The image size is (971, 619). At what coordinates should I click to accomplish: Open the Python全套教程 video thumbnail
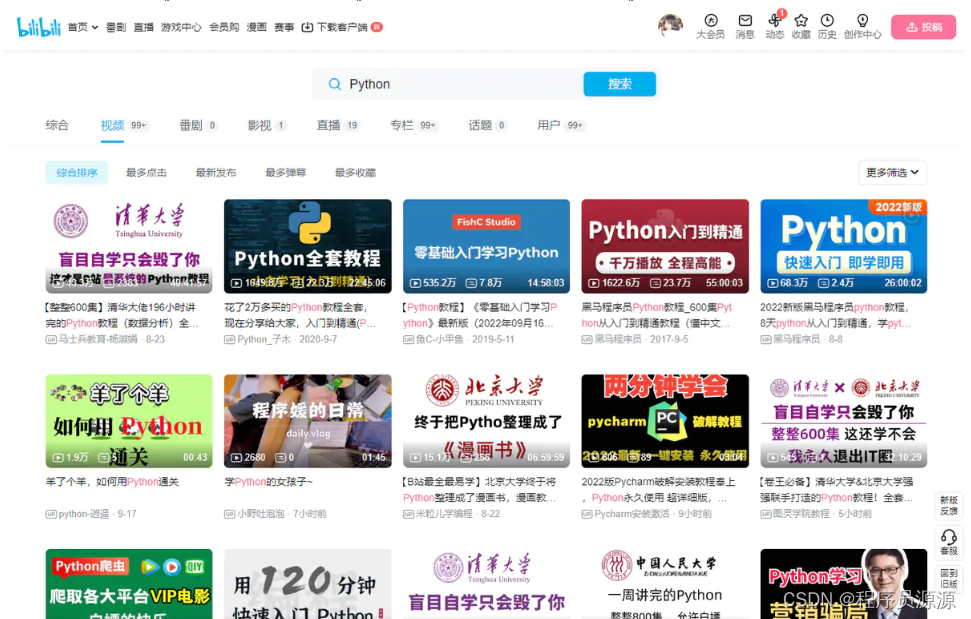click(308, 246)
